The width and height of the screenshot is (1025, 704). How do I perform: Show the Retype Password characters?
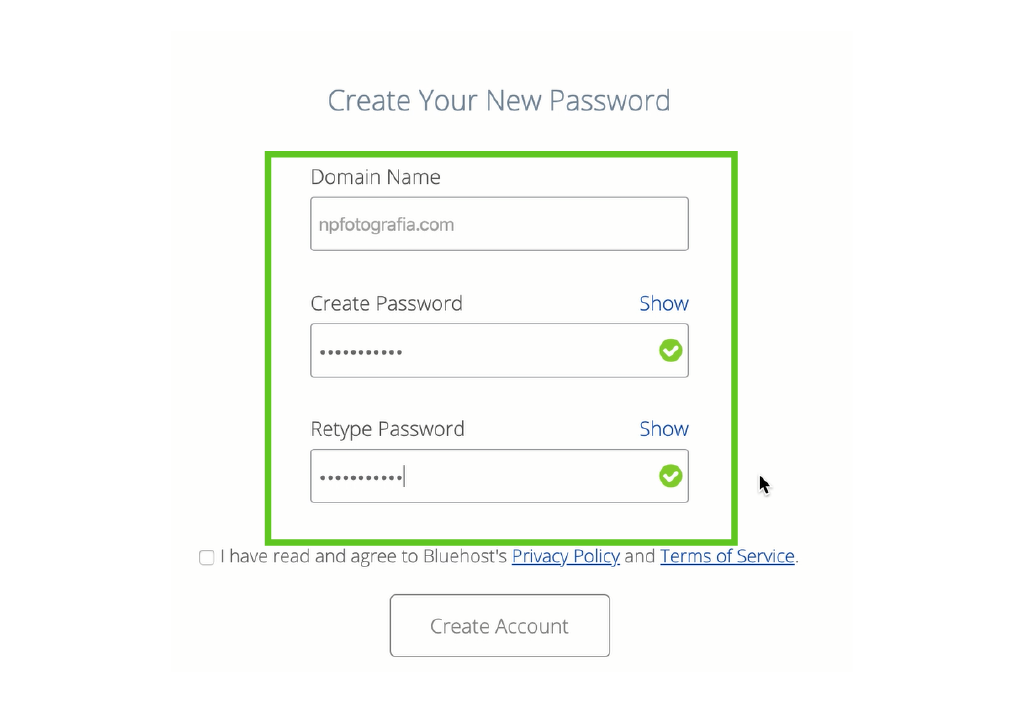[x=664, y=428]
